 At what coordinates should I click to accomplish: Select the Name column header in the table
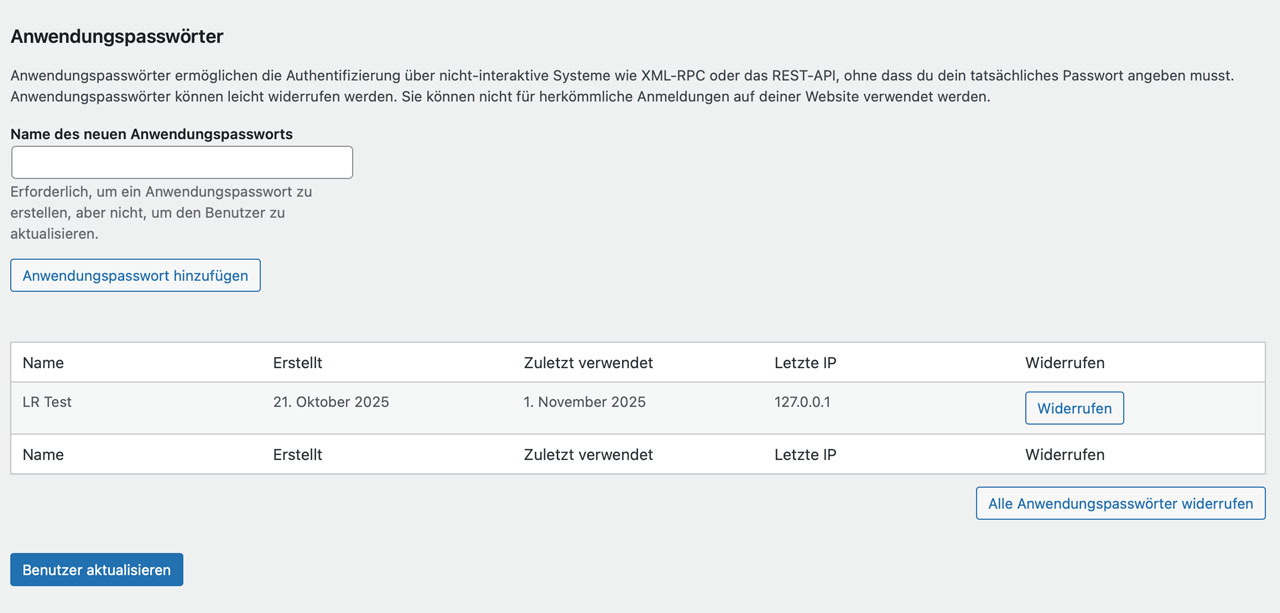43,362
